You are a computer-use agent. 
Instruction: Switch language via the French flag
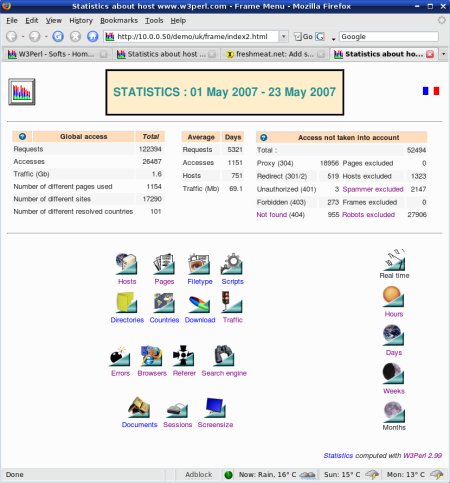point(431,91)
